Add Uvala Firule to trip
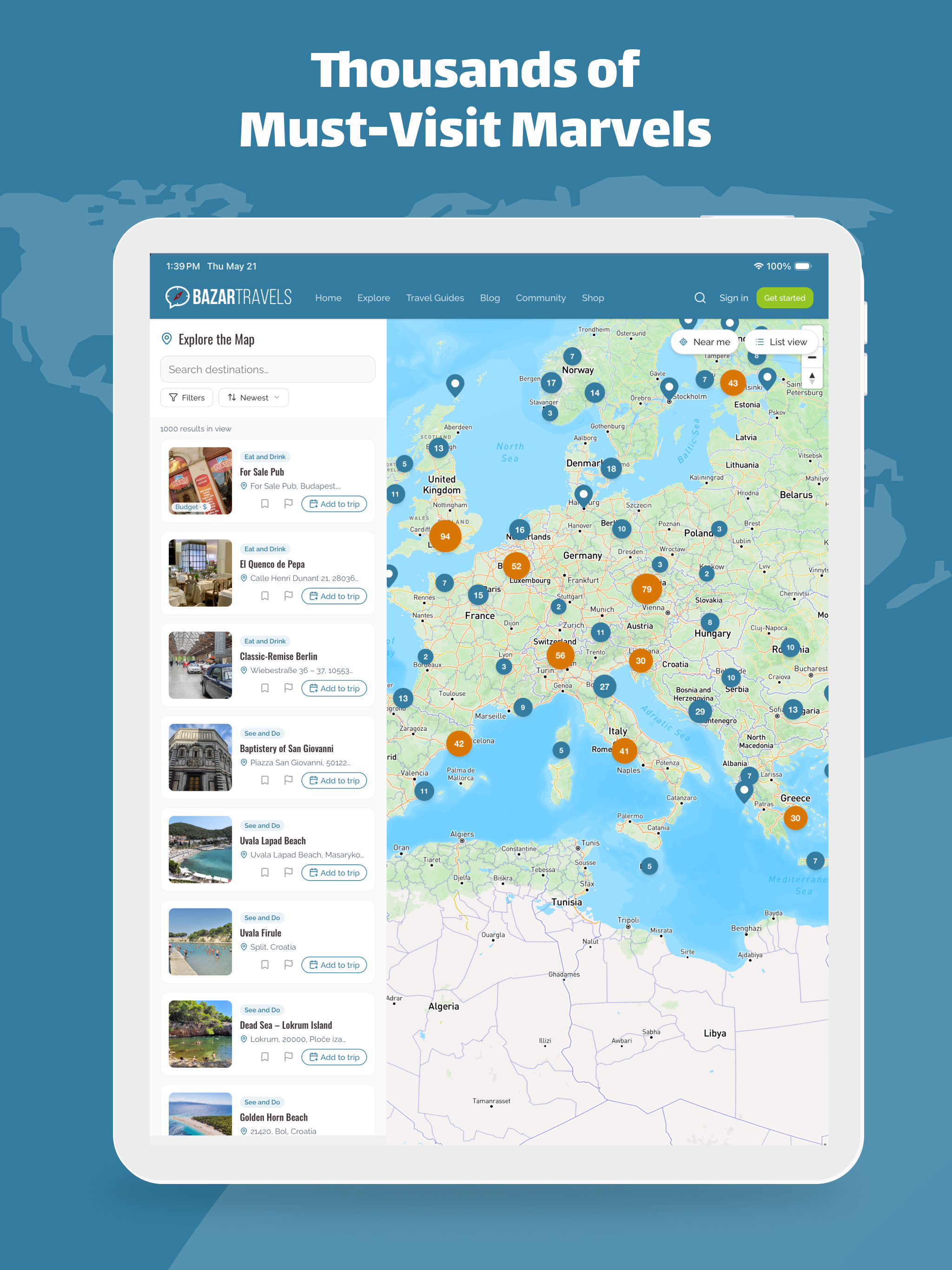 point(334,965)
